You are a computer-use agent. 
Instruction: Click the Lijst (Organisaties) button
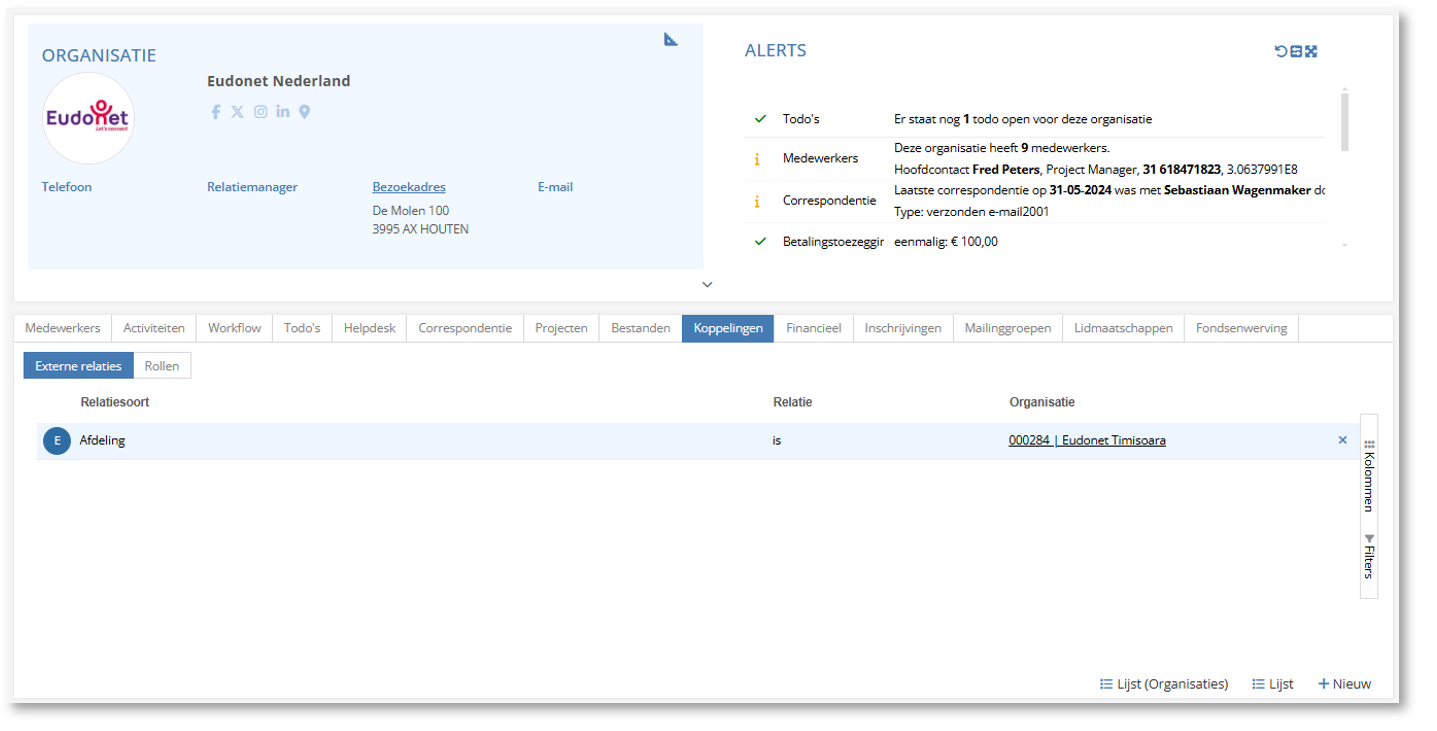pyautogui.click(x=1164, y=684)
